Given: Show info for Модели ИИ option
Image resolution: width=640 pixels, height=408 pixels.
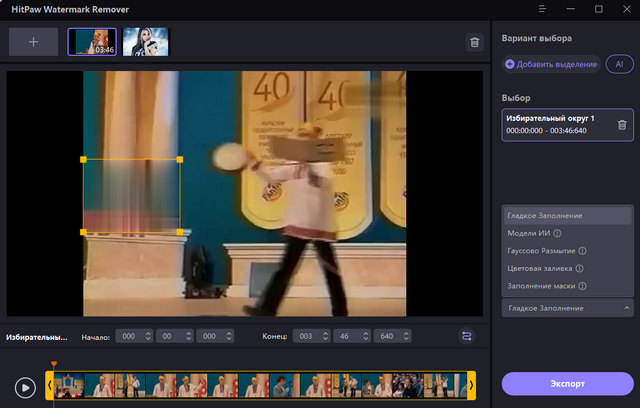Looking at the screenshot, I should click(557, 233).
